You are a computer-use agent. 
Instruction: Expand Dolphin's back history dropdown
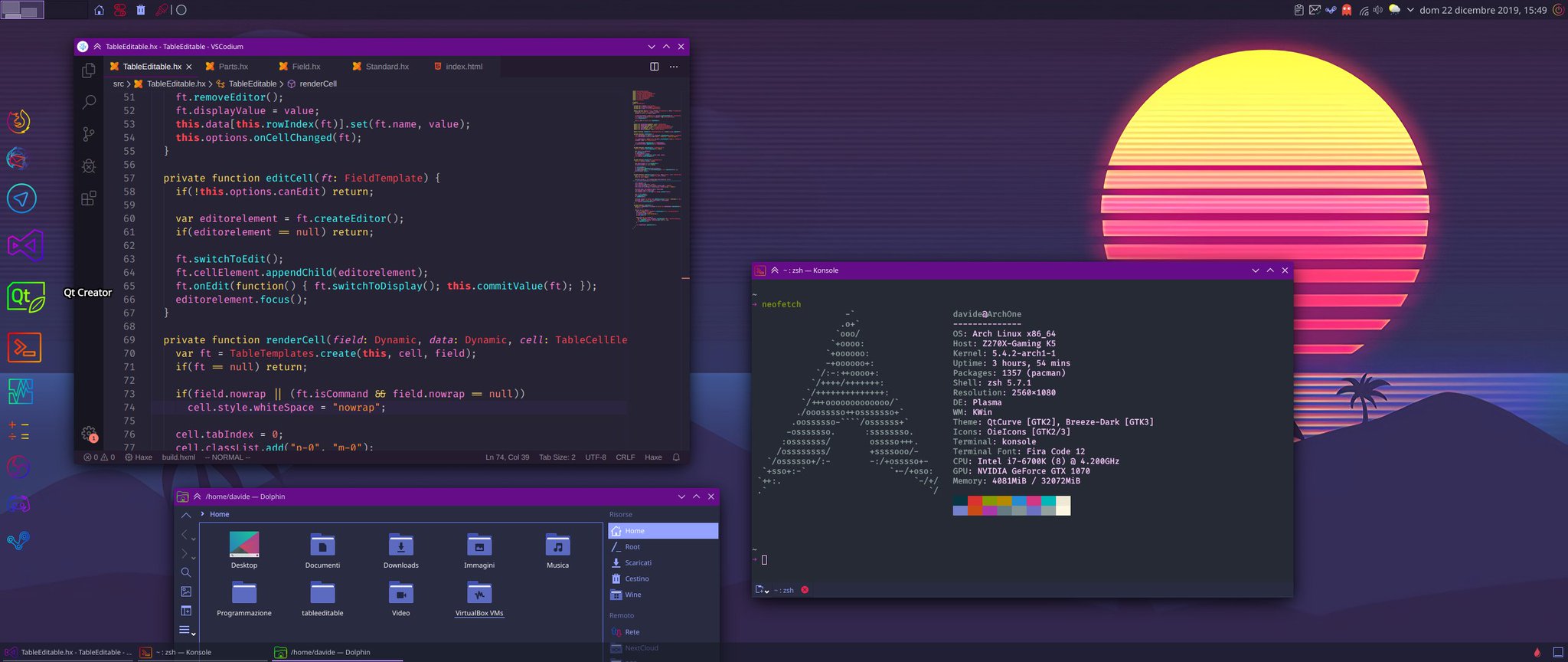193,539
